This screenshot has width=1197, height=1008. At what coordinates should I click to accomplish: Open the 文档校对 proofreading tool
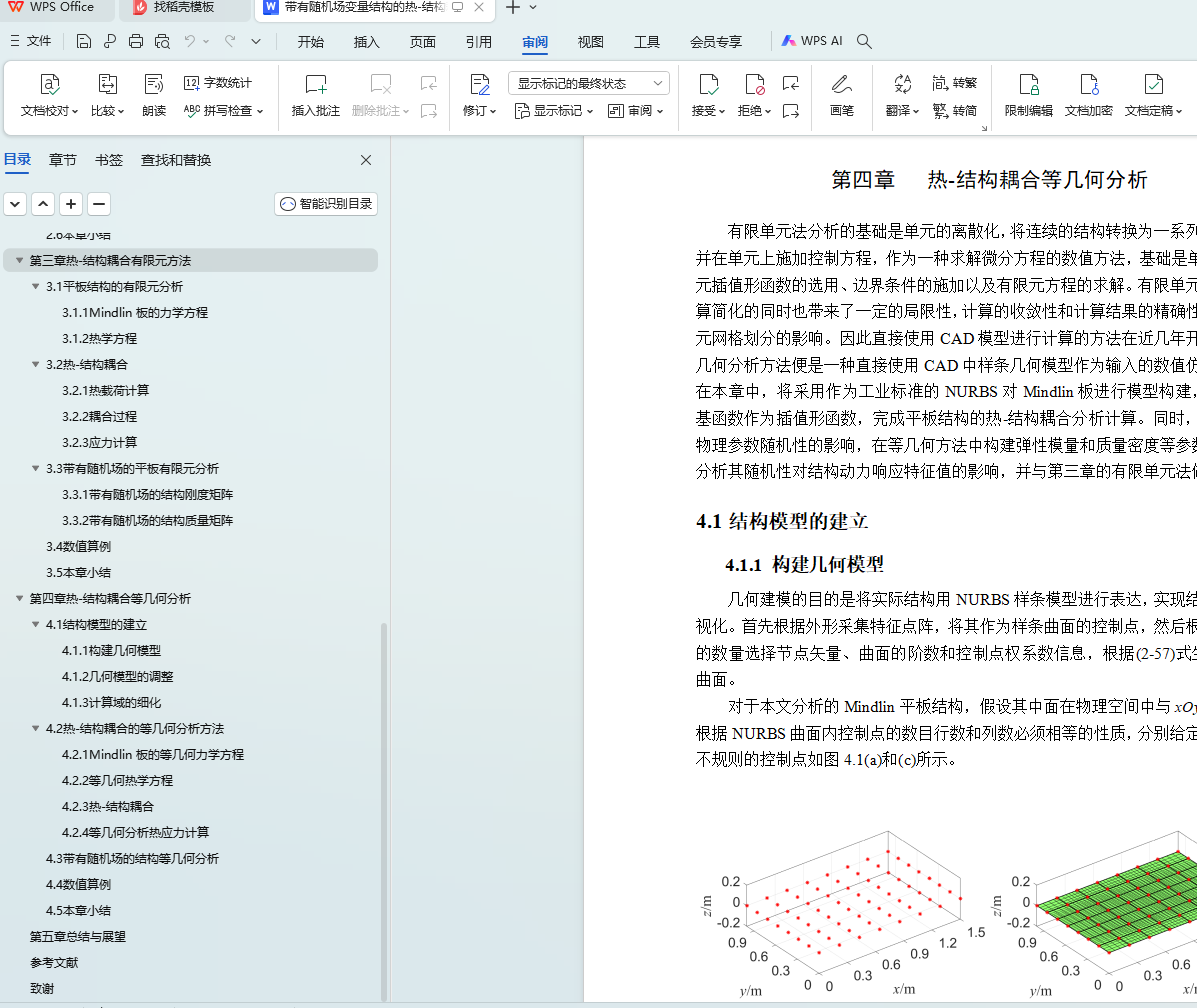pos(49,95)
